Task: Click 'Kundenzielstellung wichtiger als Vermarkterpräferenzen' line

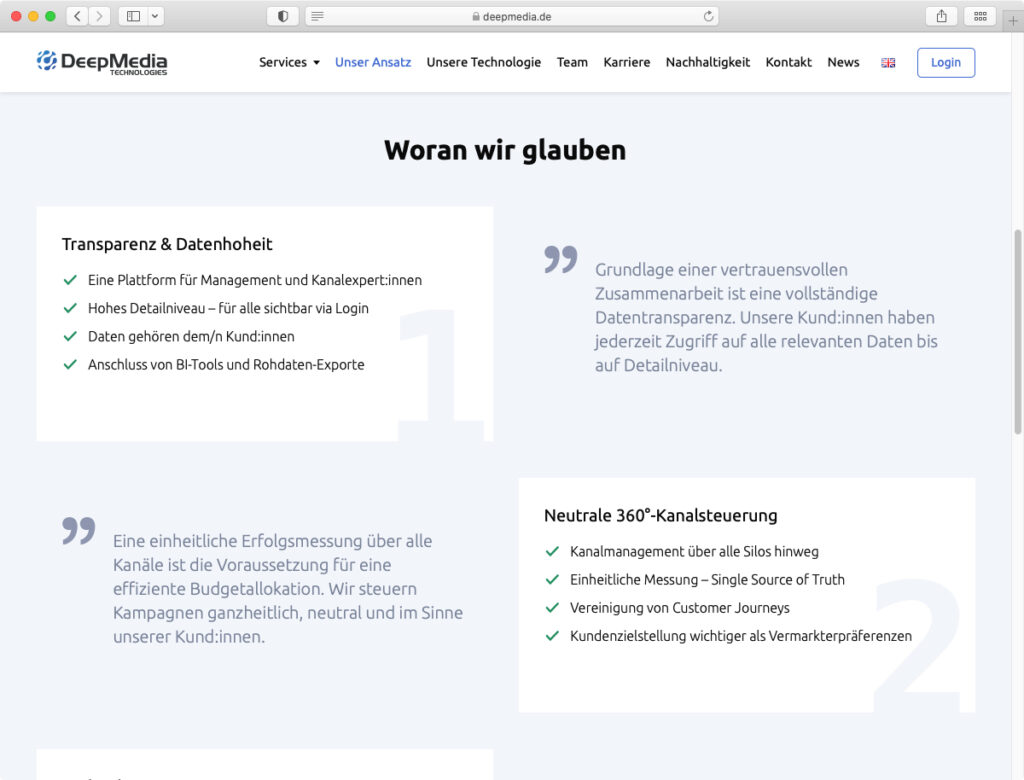Action: (741, 636)
